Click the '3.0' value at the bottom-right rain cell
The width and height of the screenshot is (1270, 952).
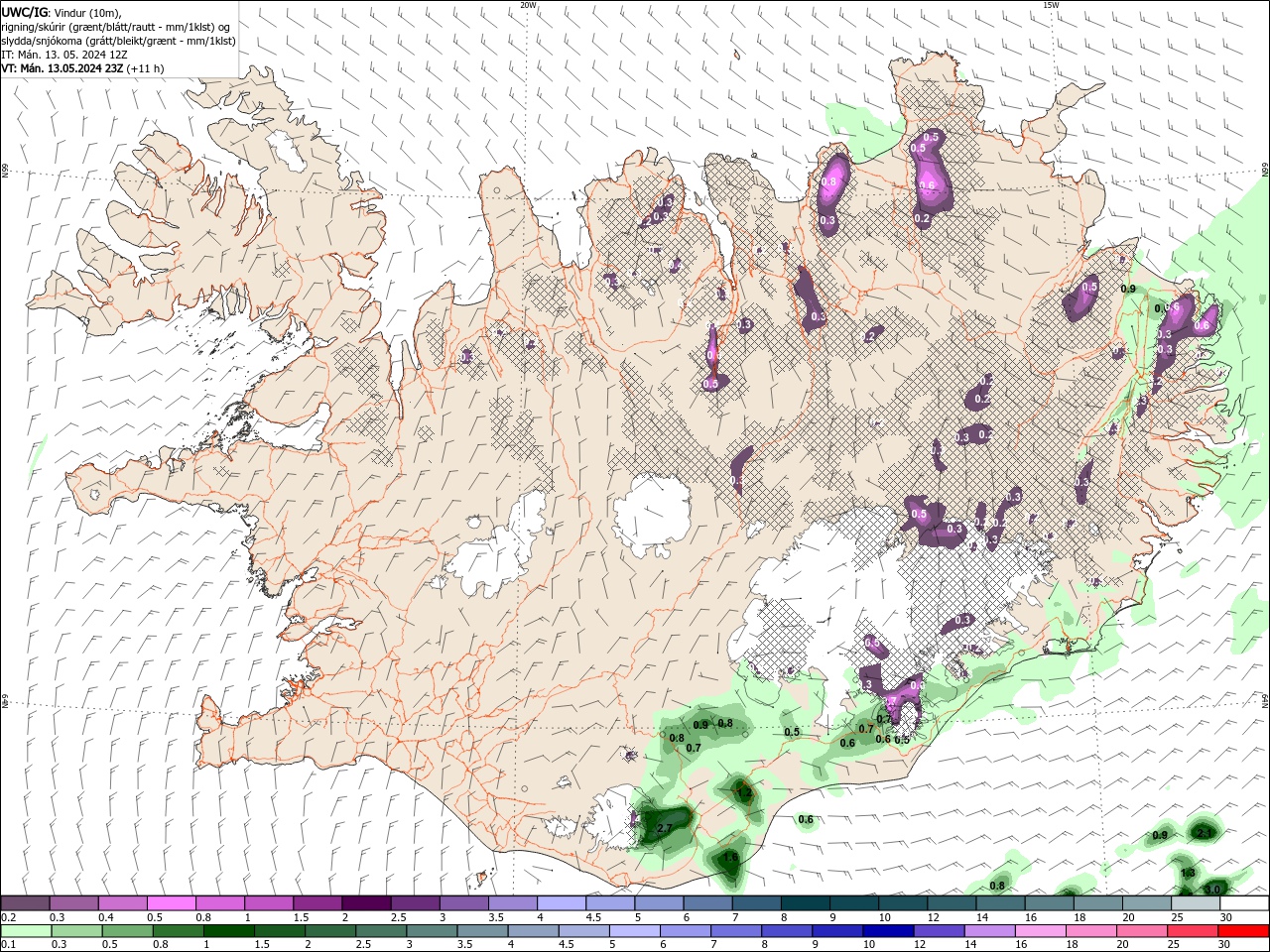point(1212,889)
